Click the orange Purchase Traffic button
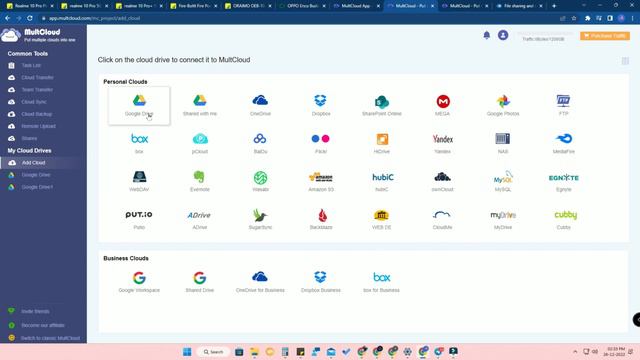Screen dimensions: 640x360 (605, 36)
